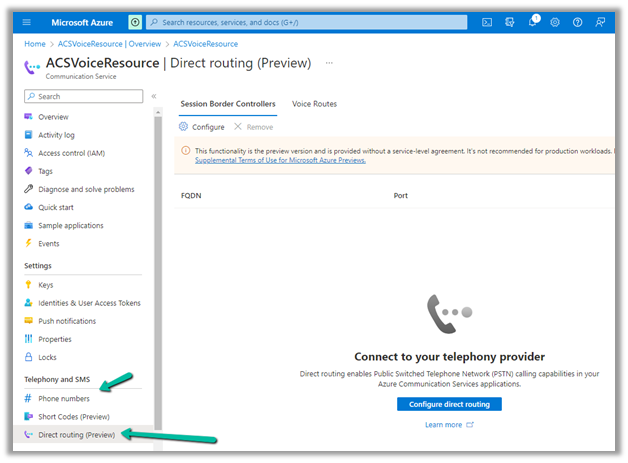This screenshot has width=628, height=463.
Task: Click the info icon in preview banner
Action: point(185,151)
